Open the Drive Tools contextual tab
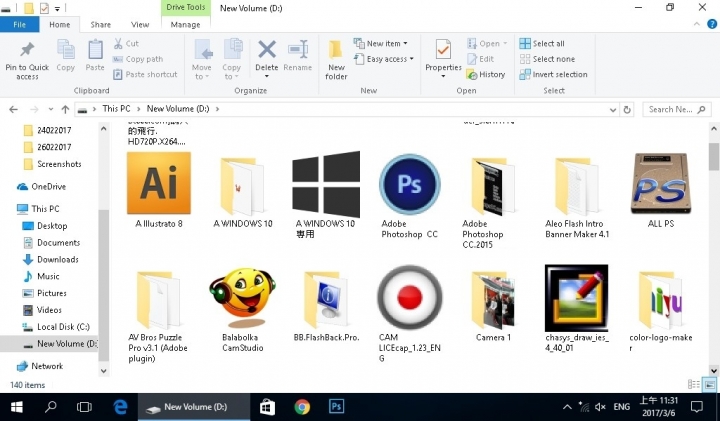Viewport: 720px width, 421px height. (x=186, y=7)
